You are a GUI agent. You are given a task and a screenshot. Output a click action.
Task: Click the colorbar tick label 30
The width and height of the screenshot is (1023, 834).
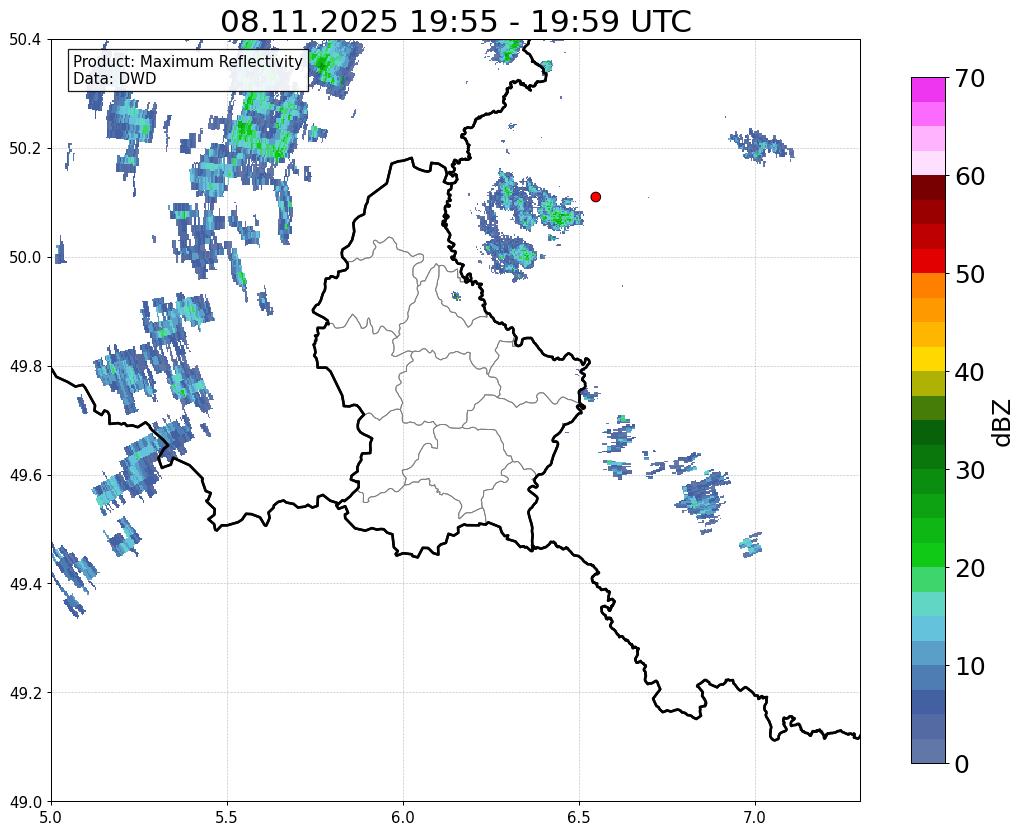pyautogui.click(x=970, y=470)
